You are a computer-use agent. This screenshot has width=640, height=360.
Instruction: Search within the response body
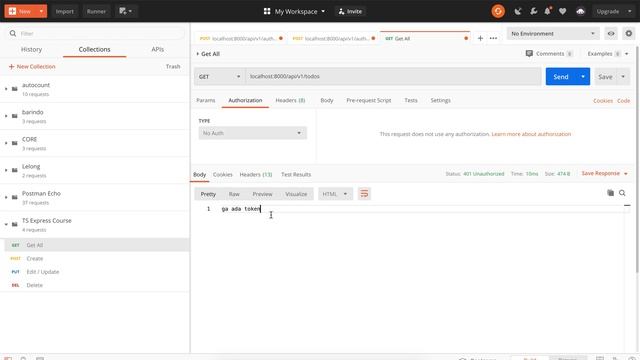[622, 193]
